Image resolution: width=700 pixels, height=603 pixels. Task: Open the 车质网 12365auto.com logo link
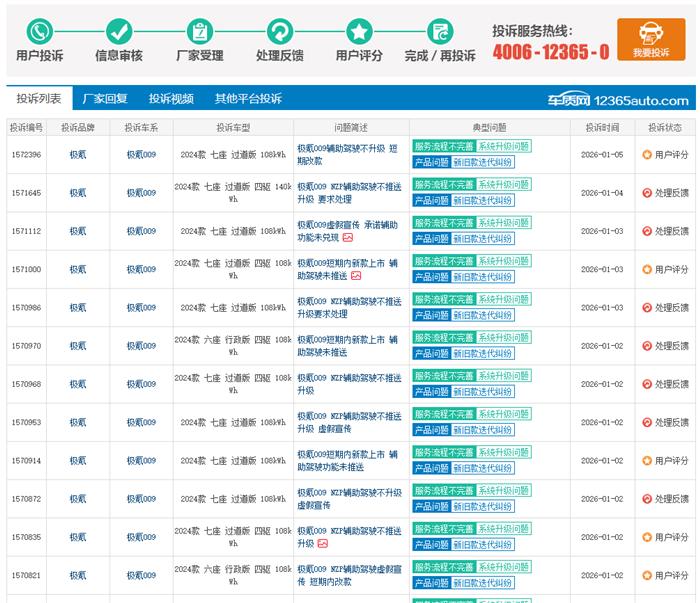click(x=617, y=100)
